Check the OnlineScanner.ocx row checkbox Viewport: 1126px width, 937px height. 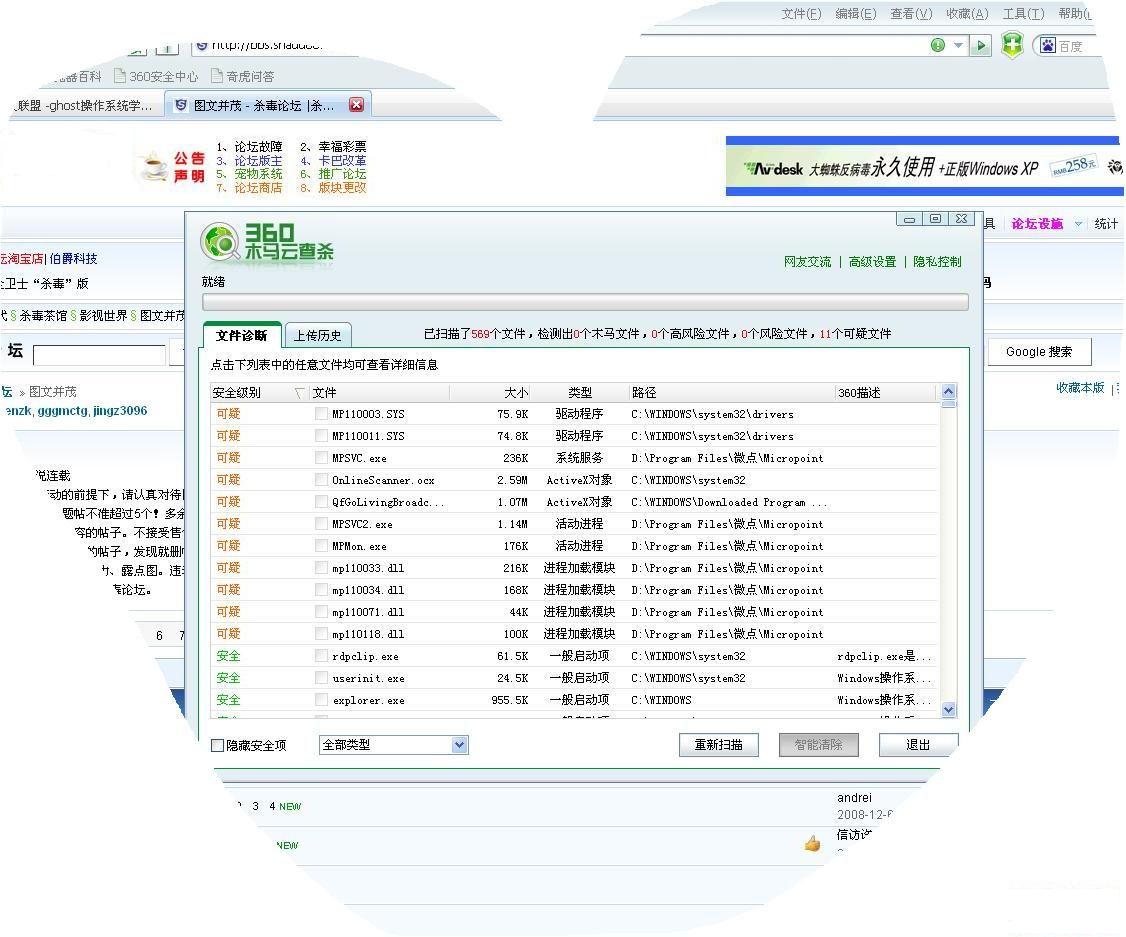click(x=321, y=480)
